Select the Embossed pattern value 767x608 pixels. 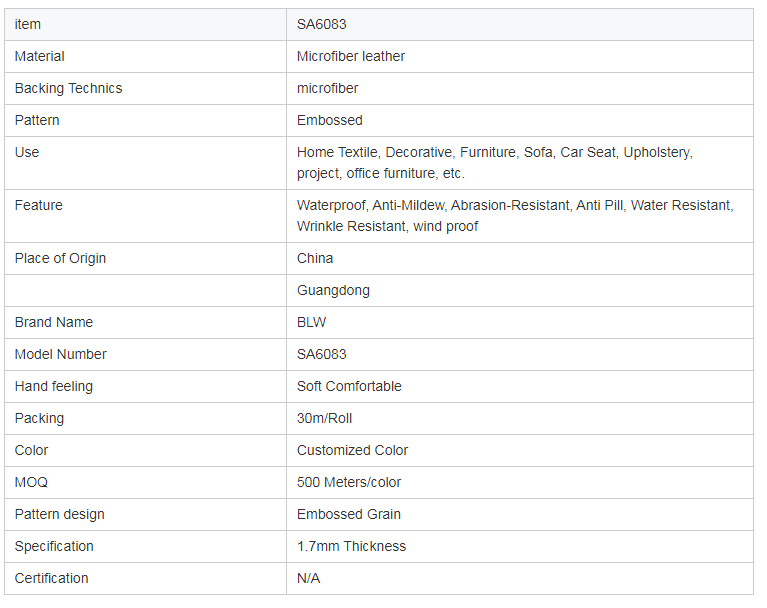[x=330, y=120]
